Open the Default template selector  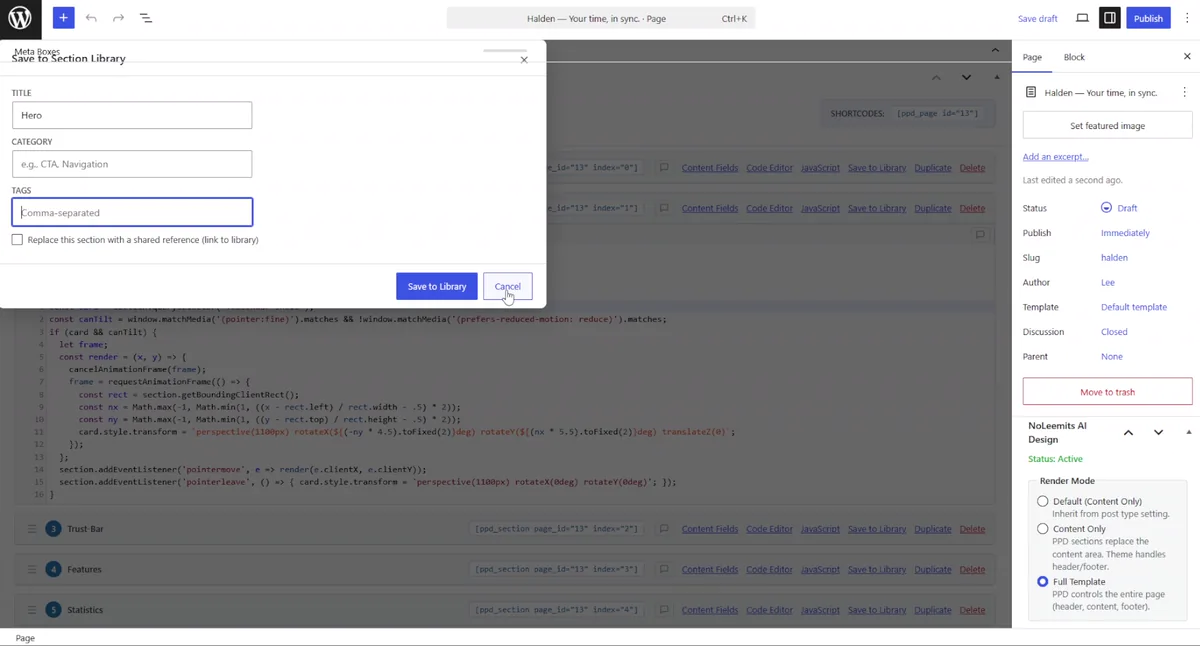coord(1134,307)
